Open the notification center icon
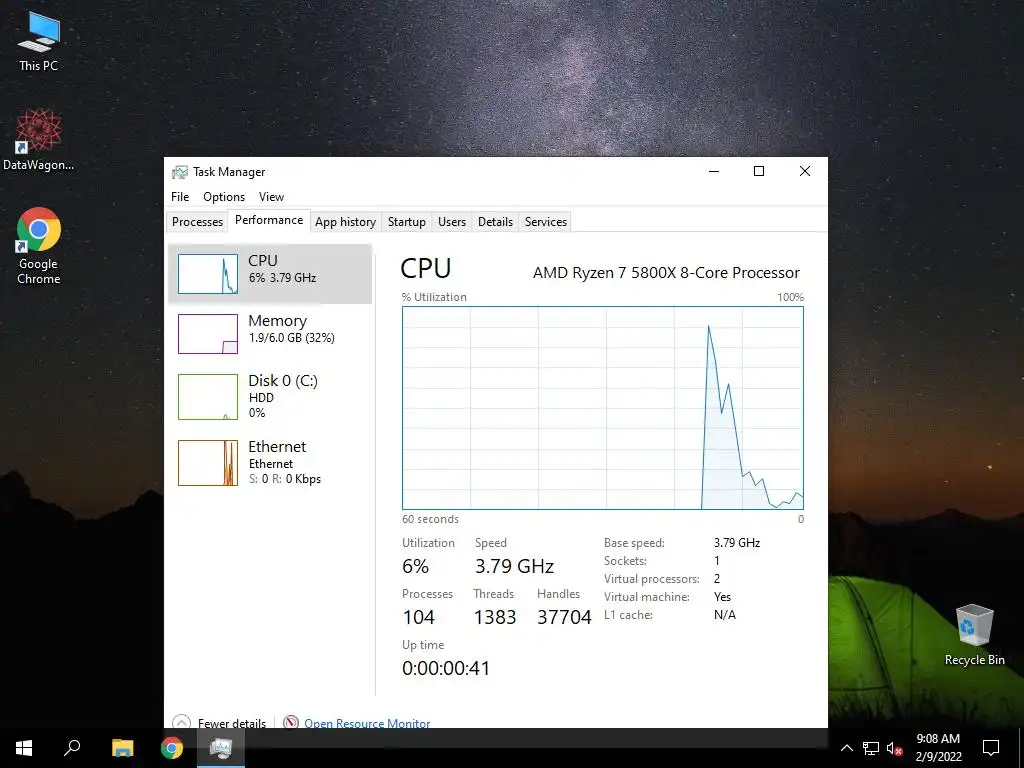1024x768 pixels. [991, 748]
